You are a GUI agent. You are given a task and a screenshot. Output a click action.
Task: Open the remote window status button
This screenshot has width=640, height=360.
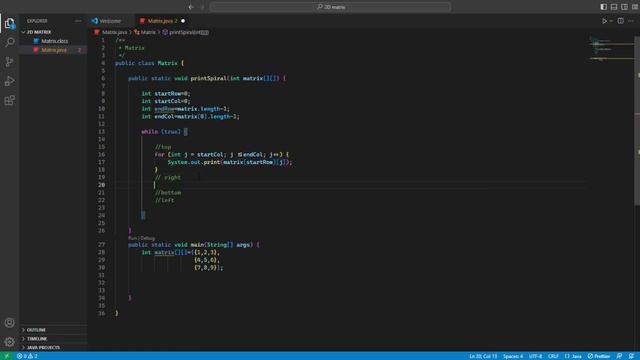pyautogui.click(x=7, y=356)
